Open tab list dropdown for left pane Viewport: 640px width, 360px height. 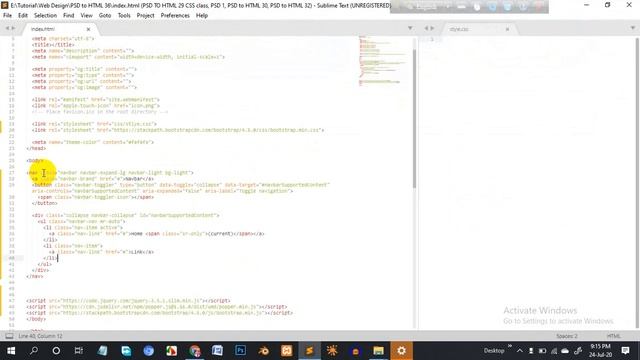click(x=410, y=28)
